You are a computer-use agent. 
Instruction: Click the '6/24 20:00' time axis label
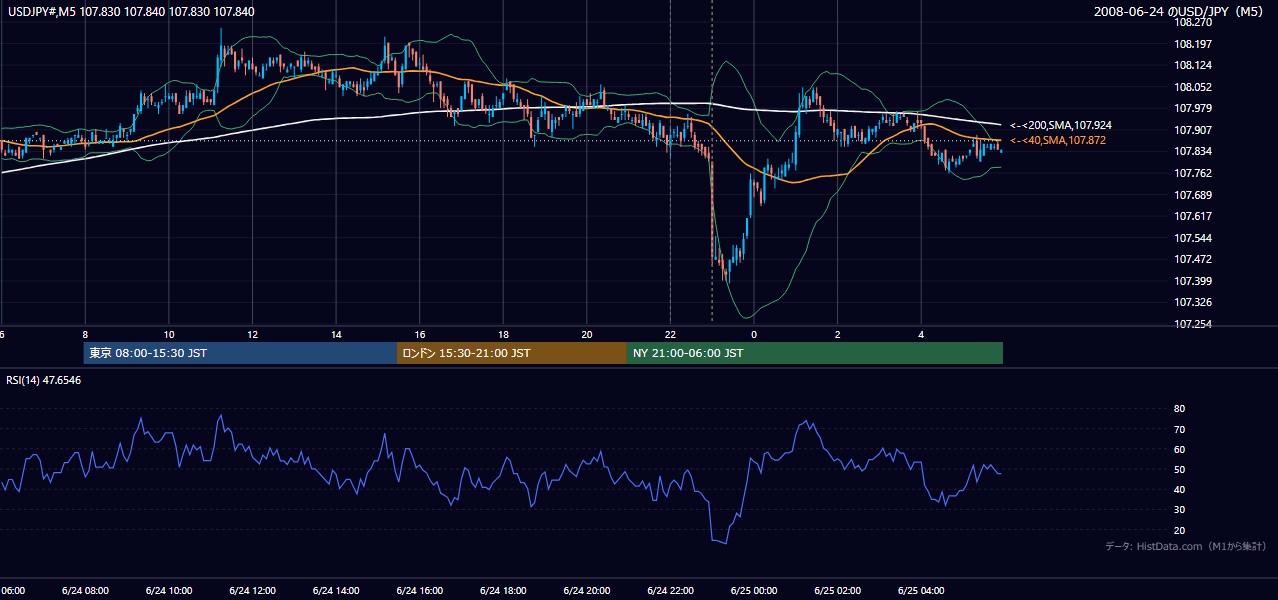(x=586, y=591)
